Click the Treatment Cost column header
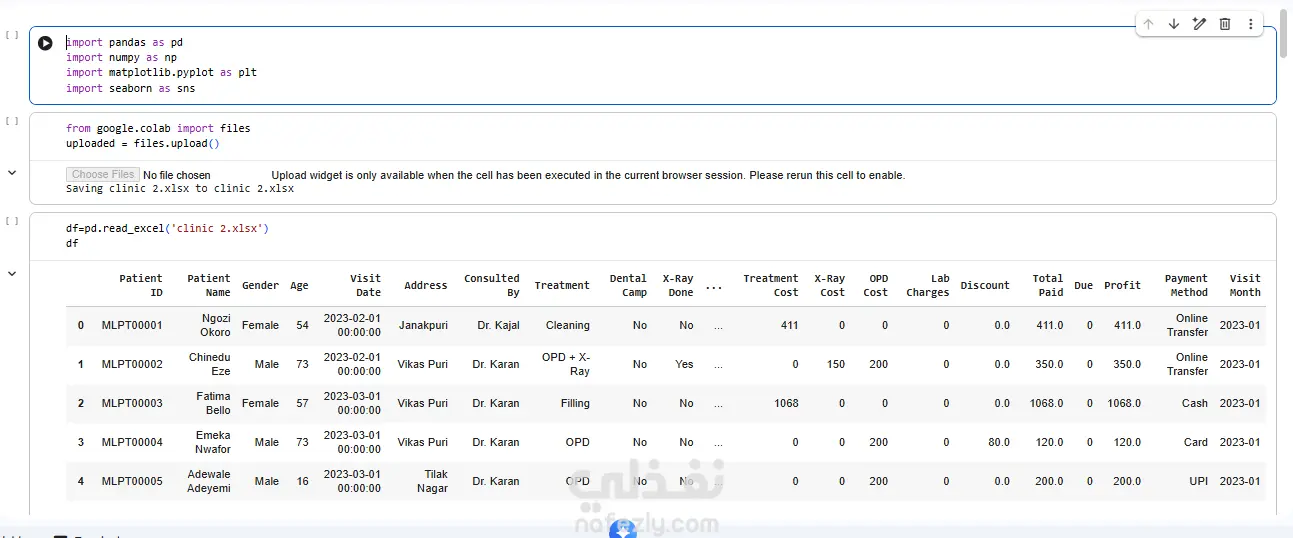This screenshot has width=1293, height=538. click(771, 285)
